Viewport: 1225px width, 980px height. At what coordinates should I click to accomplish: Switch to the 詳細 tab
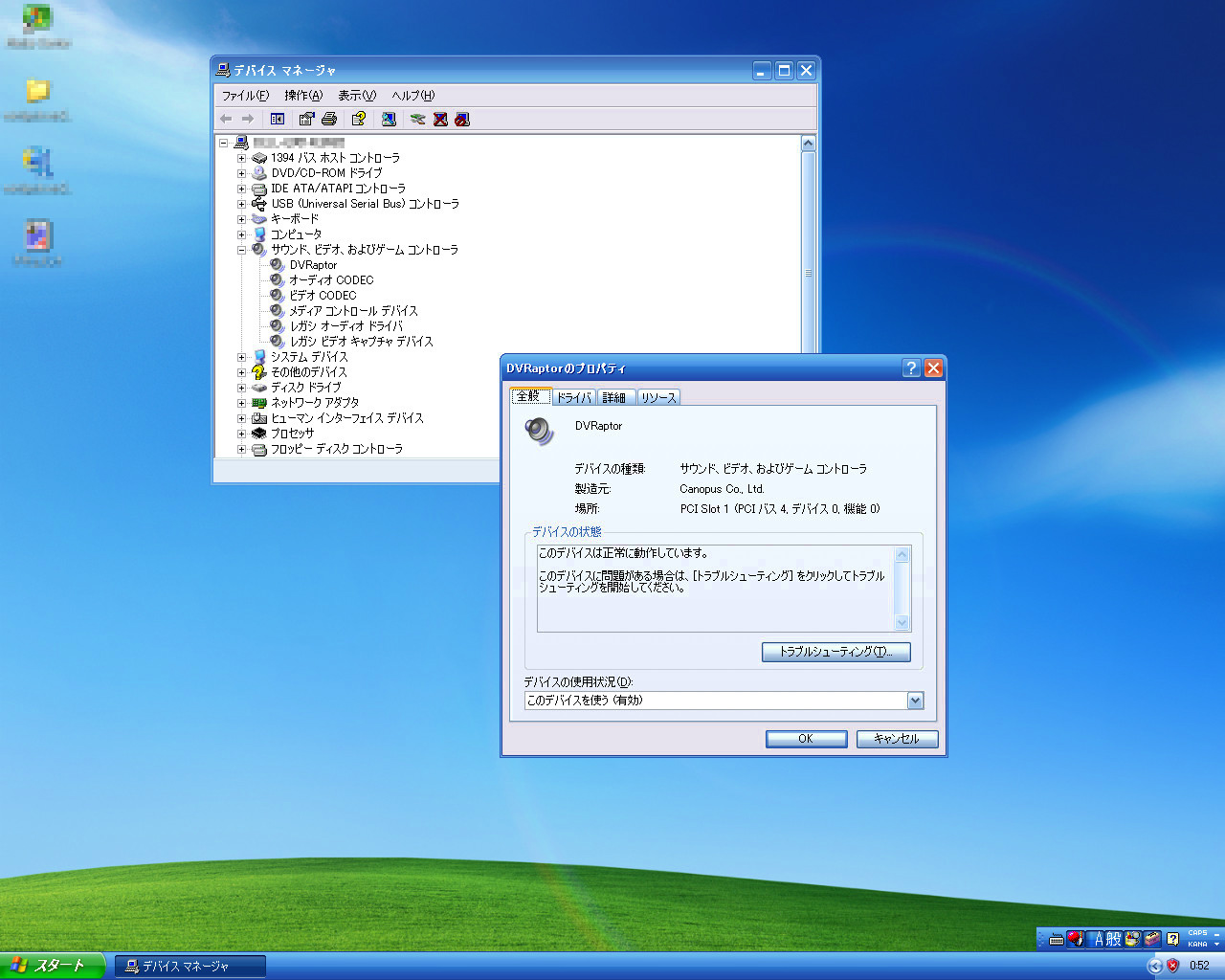tap(614, 397)
